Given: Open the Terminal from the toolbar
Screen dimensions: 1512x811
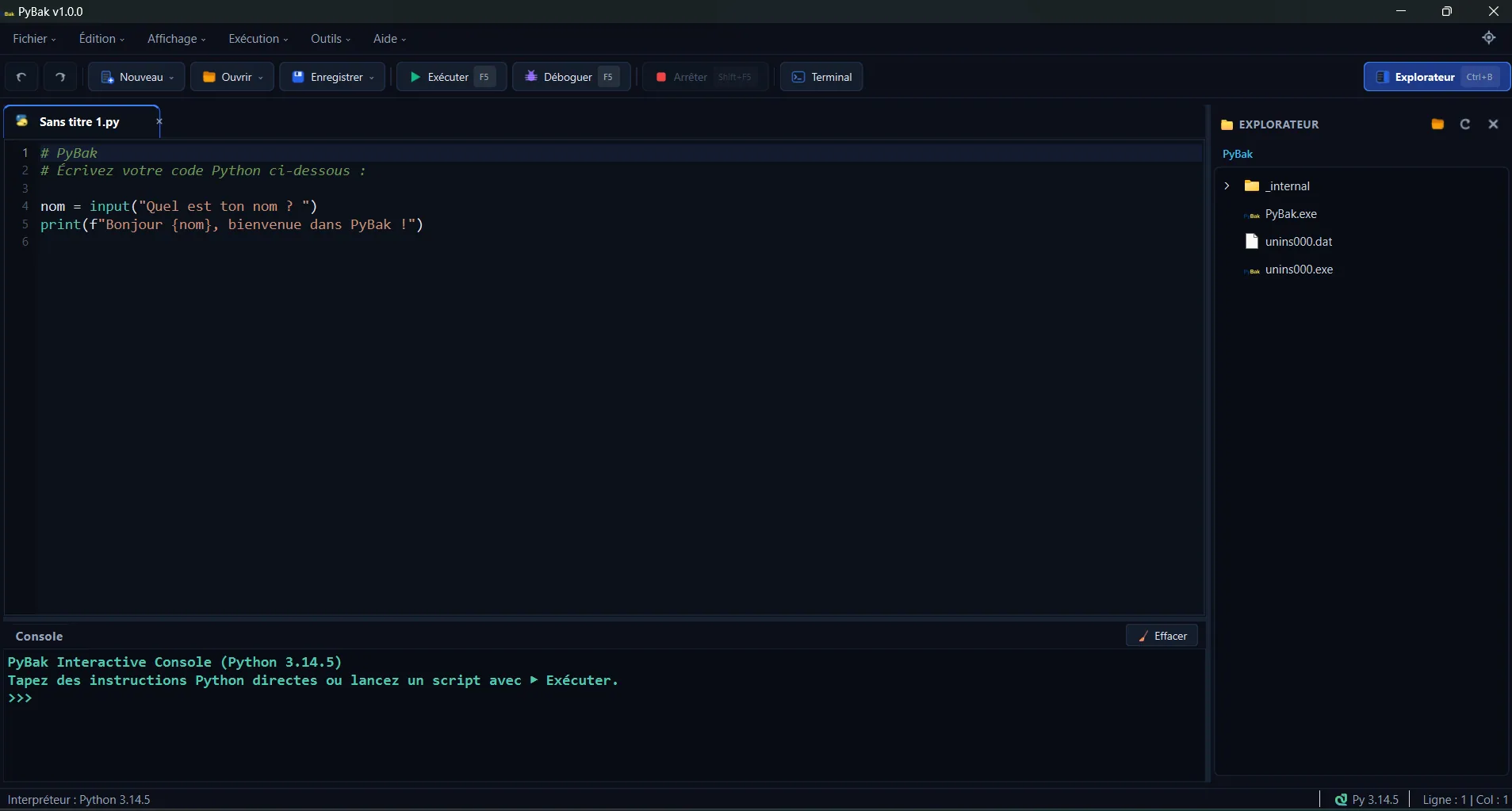Looking at the screenshot, I should 821,77.
